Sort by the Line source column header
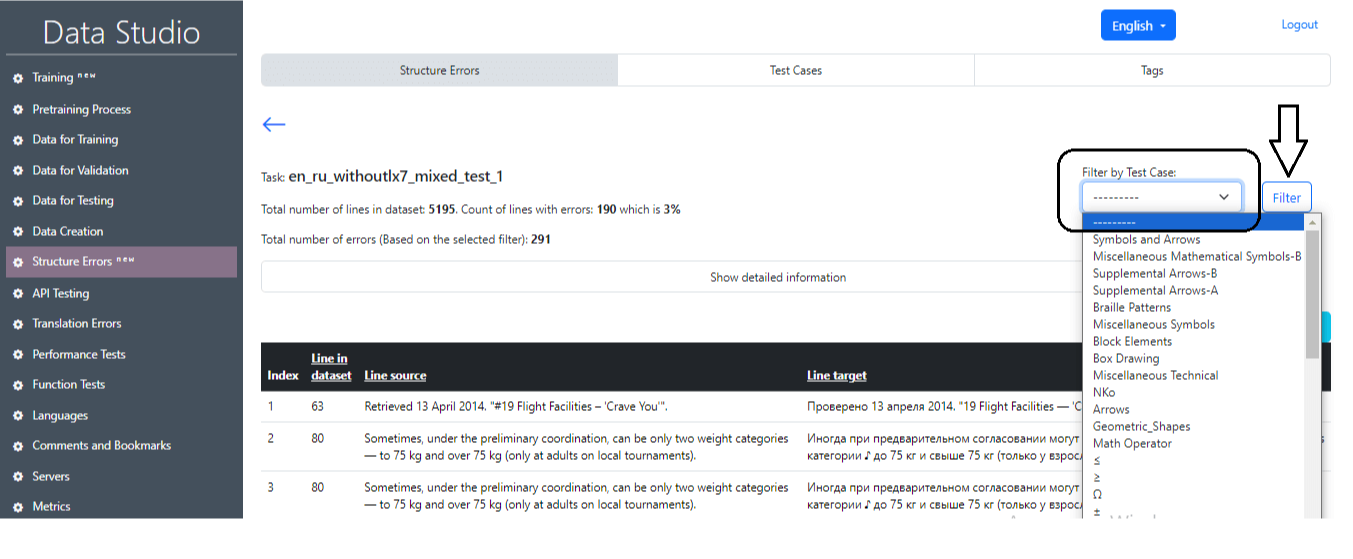Screen dimensions: 1353x559 tap(395, 375)
